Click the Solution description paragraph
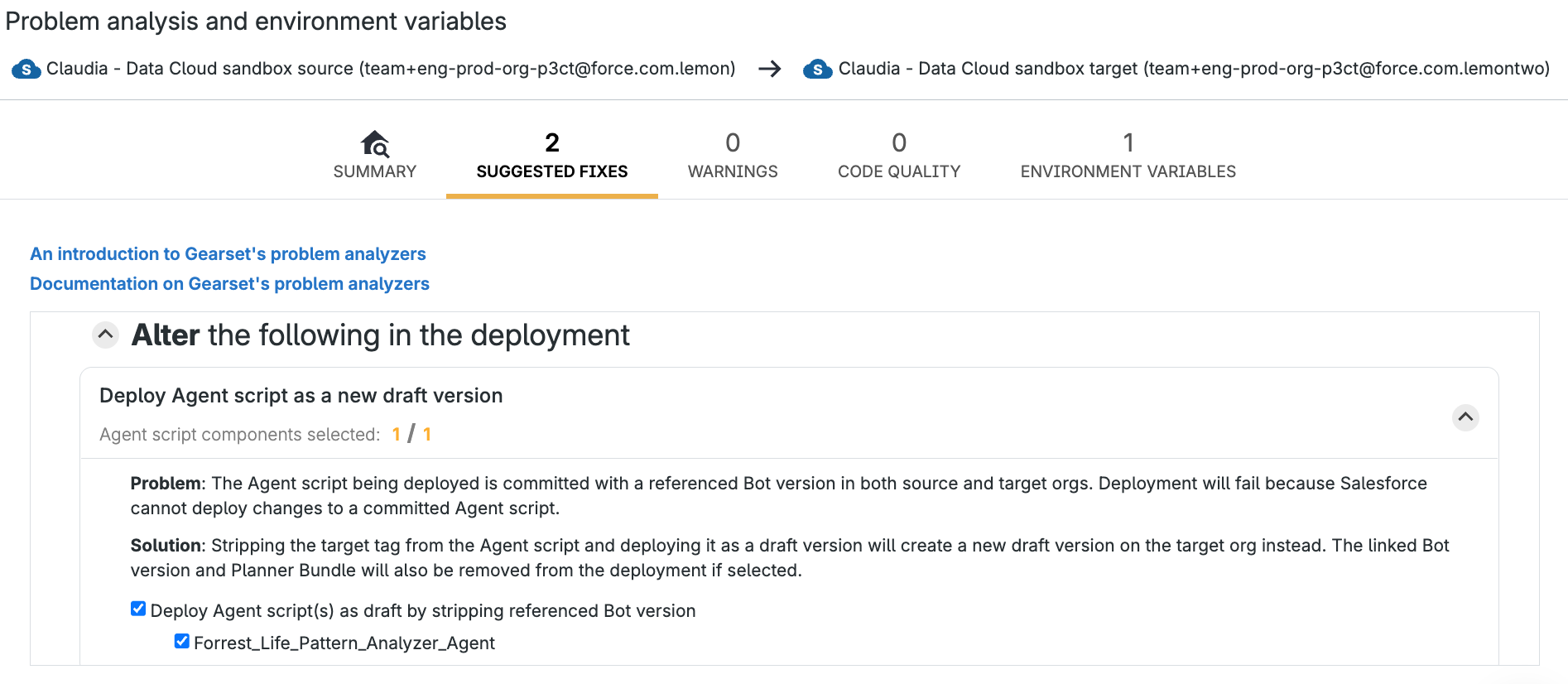The height and width of the screenshot is (684, 1568). coord(790,558)
